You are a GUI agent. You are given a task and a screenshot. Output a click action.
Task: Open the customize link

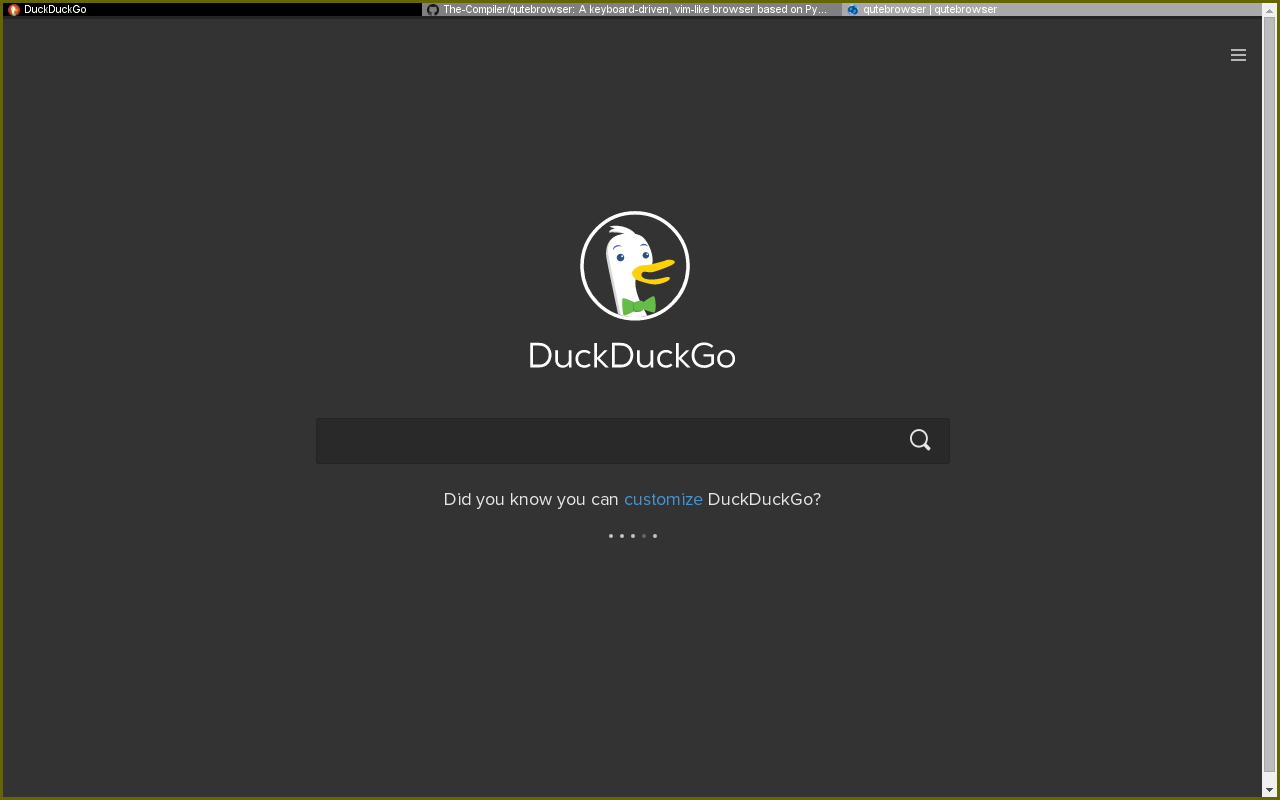[663, 499]
